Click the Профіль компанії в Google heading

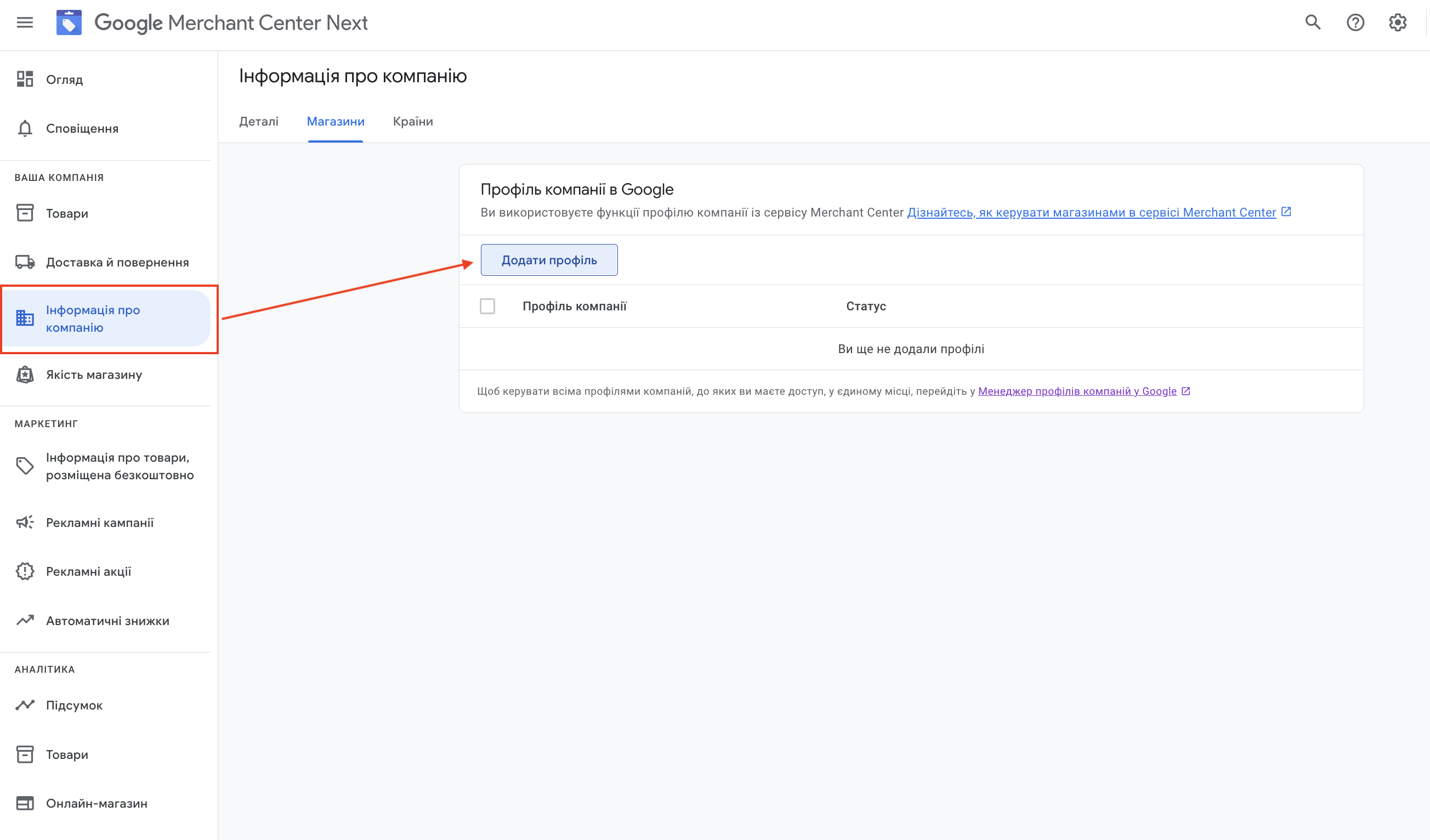pos(576,189)
